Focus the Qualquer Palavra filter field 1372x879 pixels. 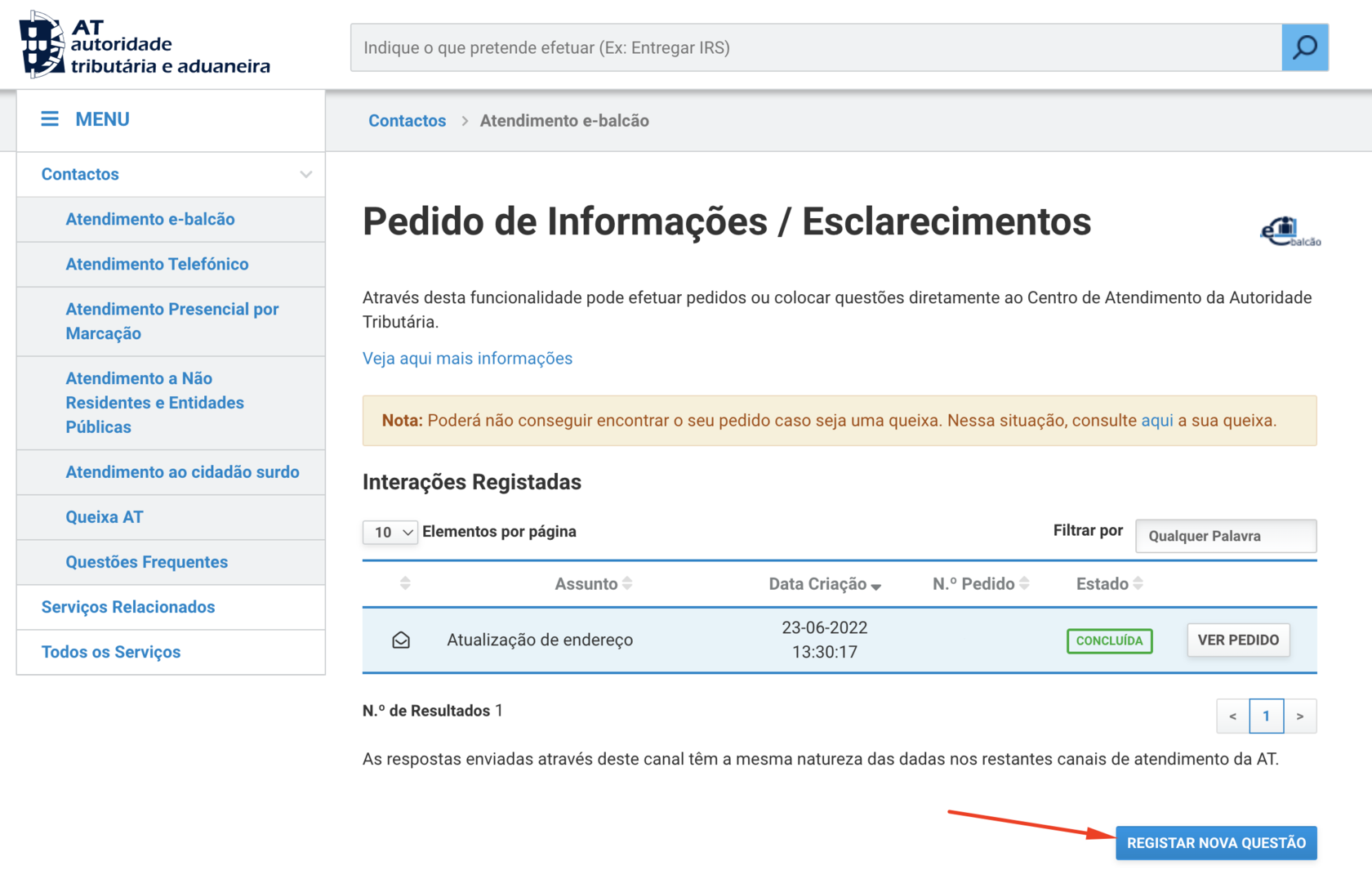1225,537
